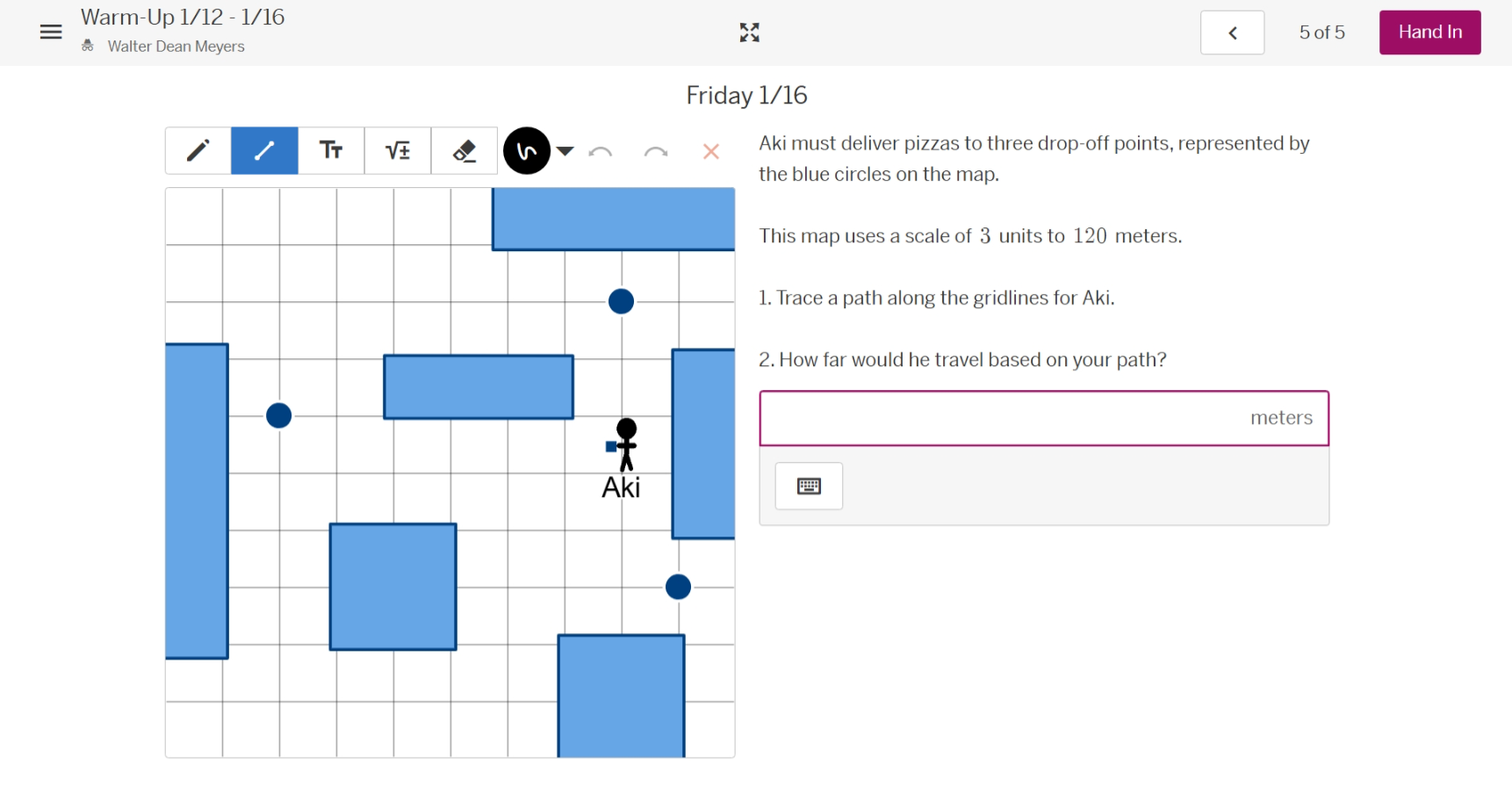Open the math keyboard
The height and width of the screenshot is (801, 1512).
point(809,486)
